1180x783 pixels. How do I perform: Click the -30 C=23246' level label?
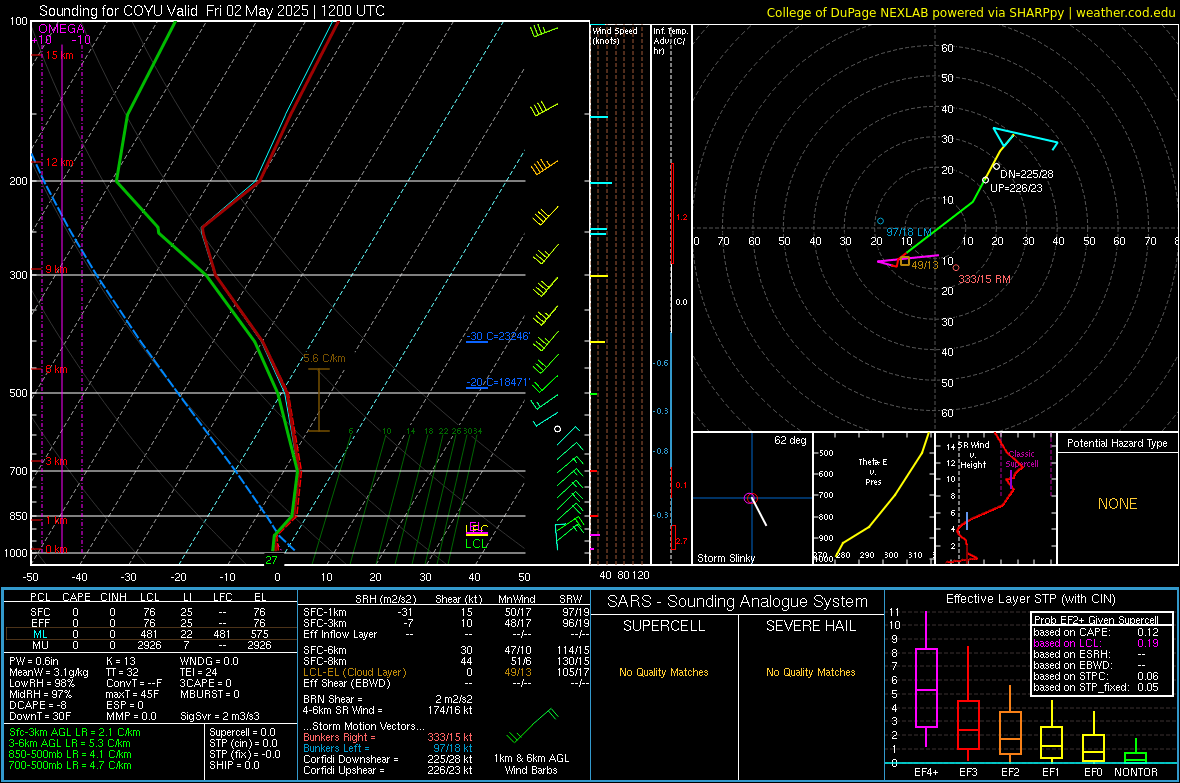coord(498,336)
